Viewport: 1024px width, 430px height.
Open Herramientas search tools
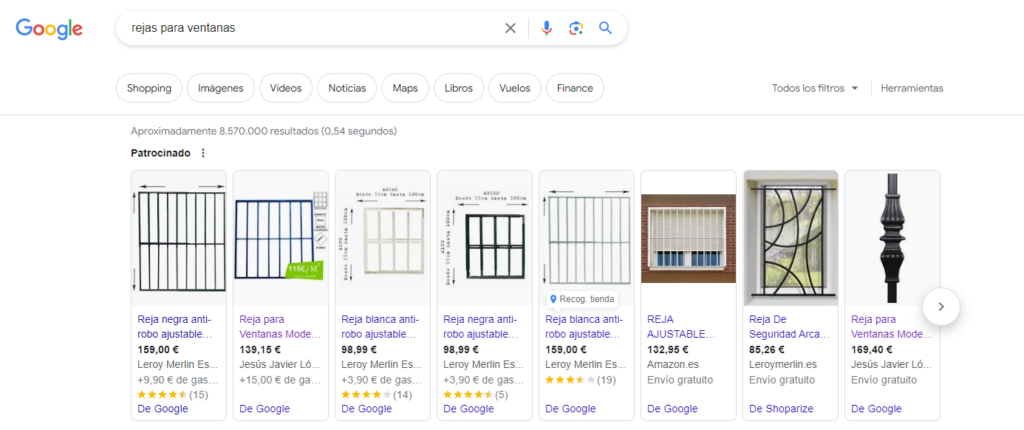[x=912, y=88]
